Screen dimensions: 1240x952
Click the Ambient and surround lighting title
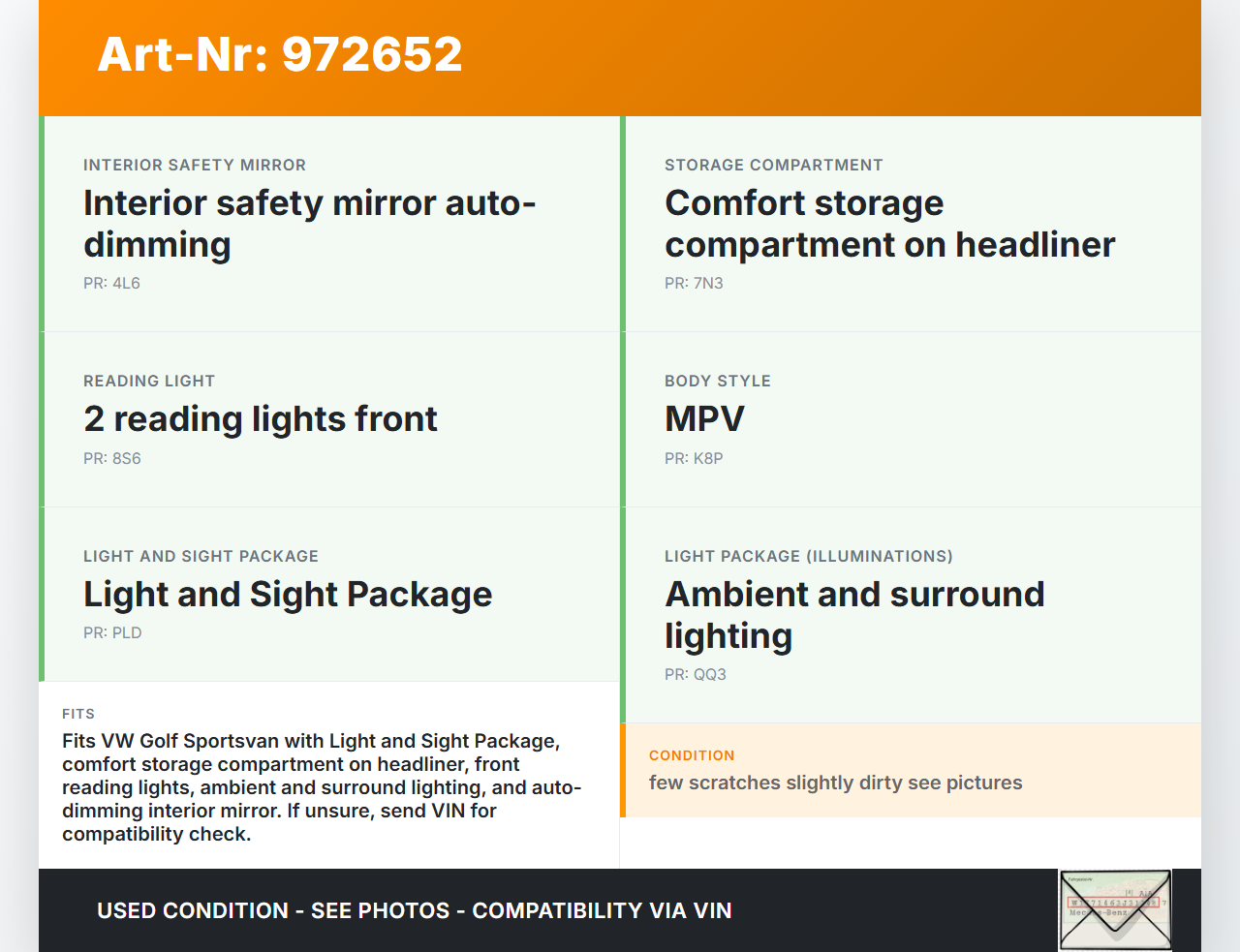click(x=854, y=615)
